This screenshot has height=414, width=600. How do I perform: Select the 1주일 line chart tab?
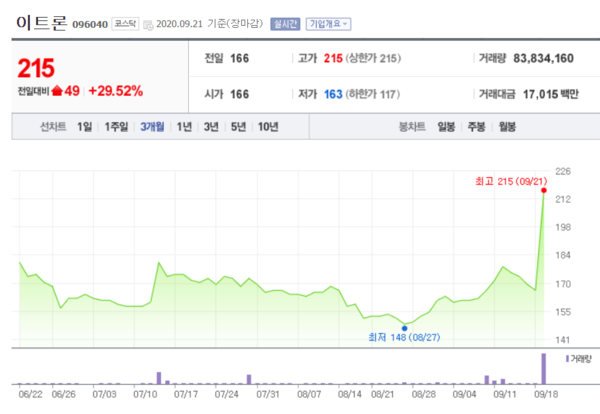coord(116,127)
